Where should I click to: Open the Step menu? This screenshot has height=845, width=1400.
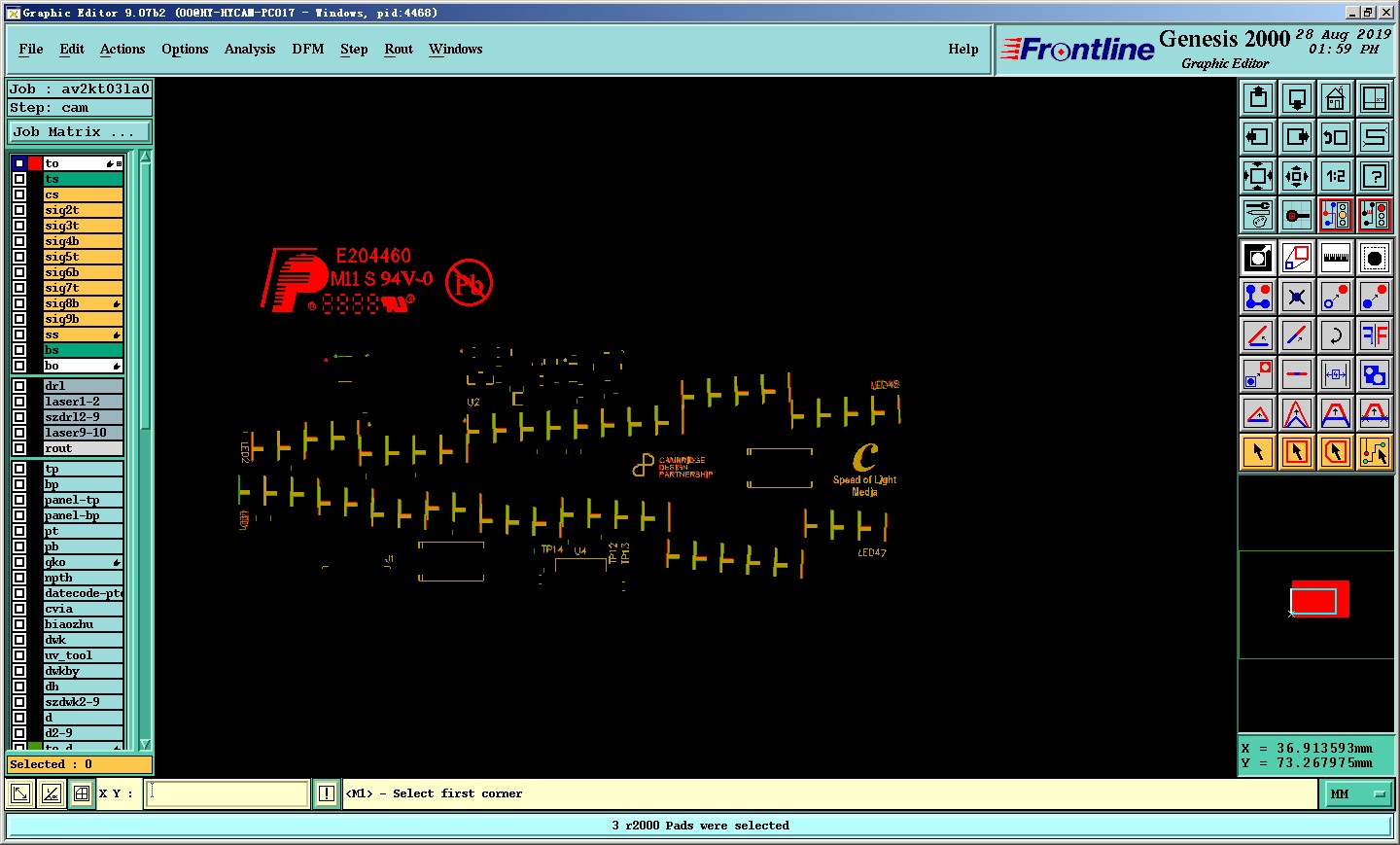coord(354,49)
